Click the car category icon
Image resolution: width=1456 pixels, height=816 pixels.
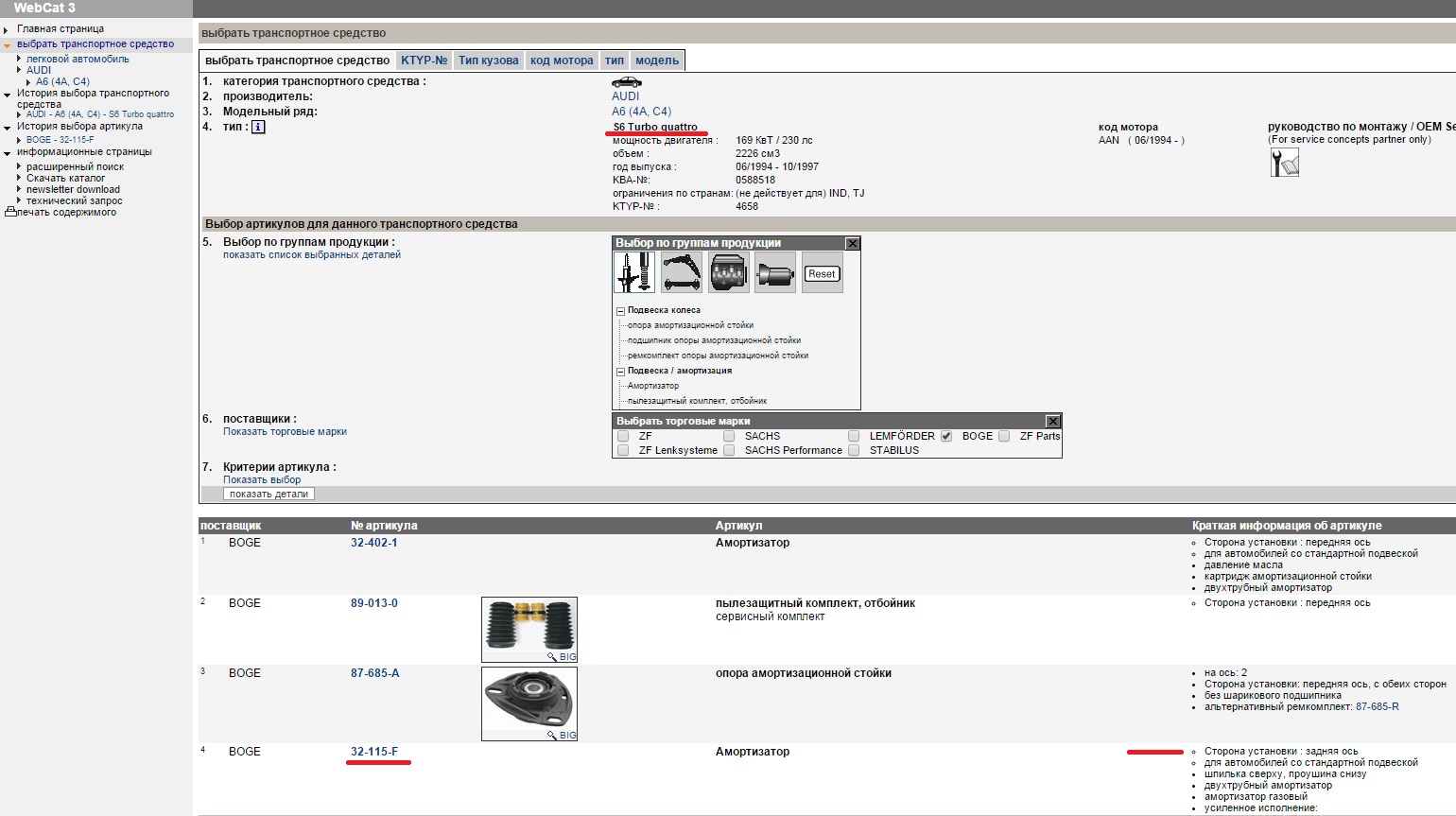(x=626, y=82)
